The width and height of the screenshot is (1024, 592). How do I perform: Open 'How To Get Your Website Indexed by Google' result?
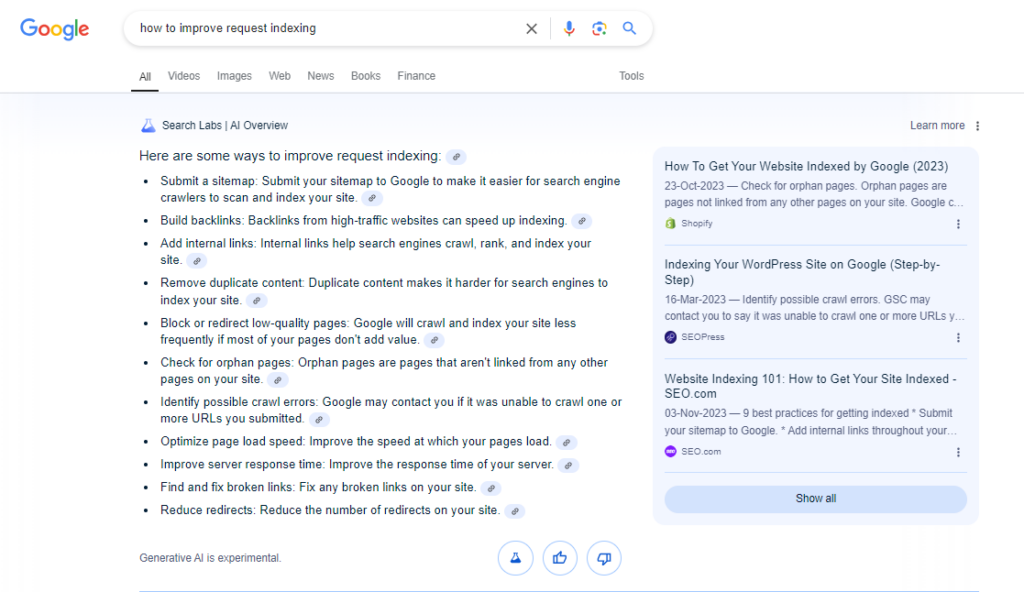coord(807,167)
